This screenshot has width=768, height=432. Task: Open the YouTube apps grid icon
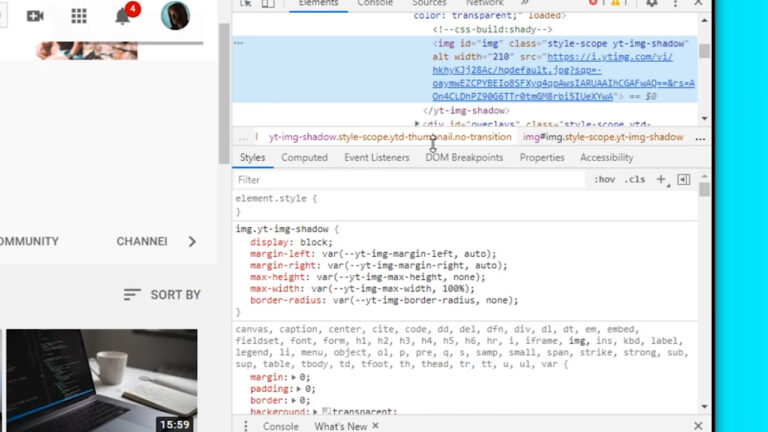click(x=79, y=16)
